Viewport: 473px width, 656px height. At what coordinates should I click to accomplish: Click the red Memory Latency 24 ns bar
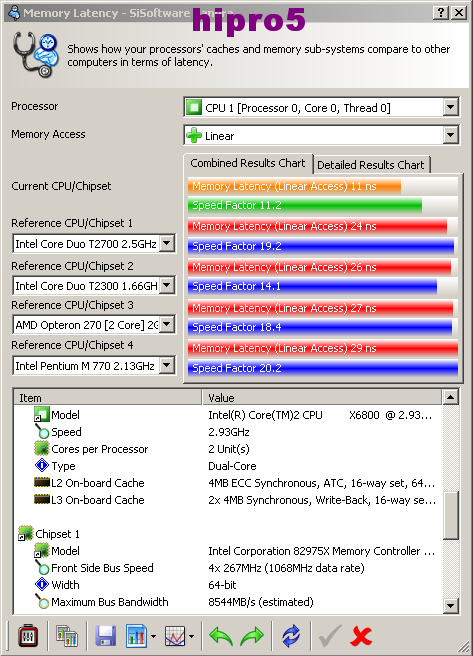pos(317,226)
